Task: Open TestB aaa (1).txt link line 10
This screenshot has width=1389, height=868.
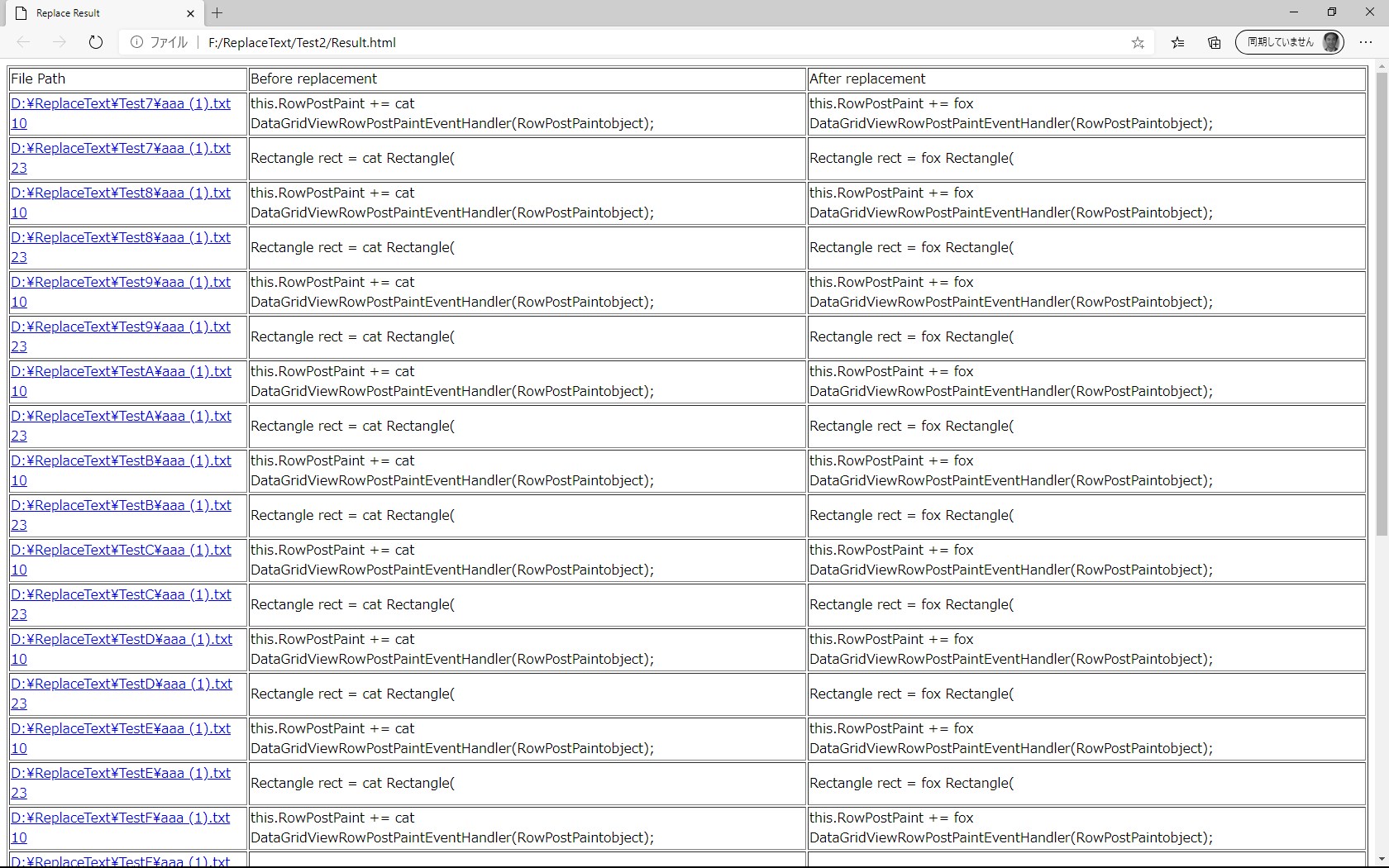Action: 121,470
